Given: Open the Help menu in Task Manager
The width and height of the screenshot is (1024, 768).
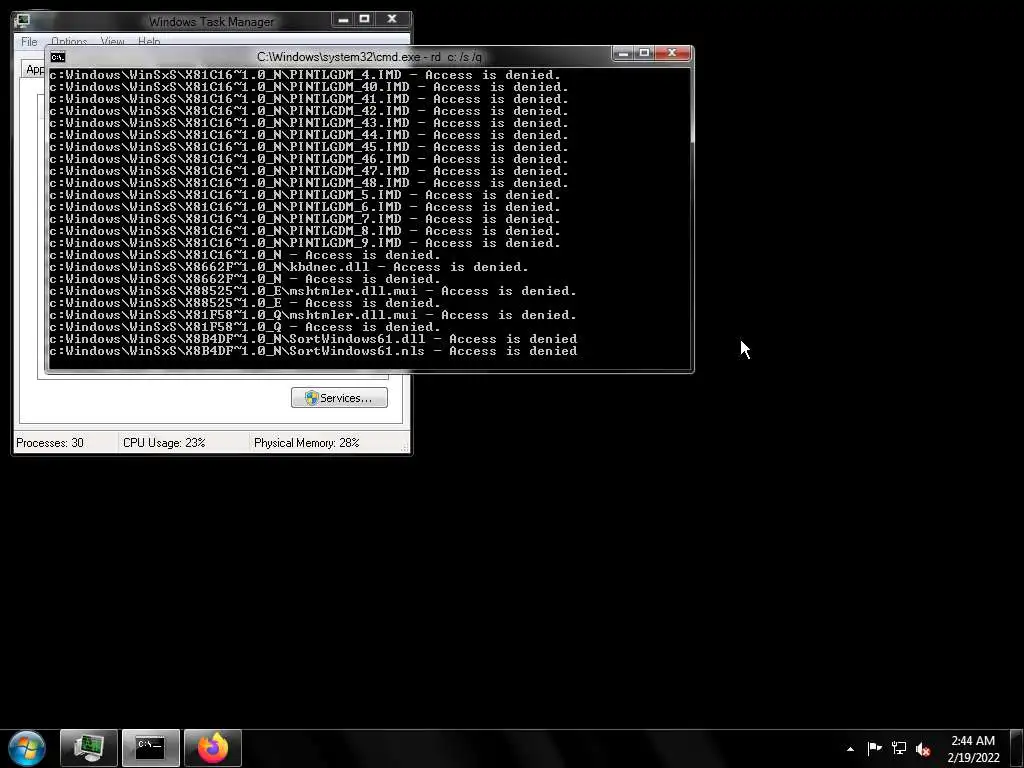Looking at the screenshot, I should pos(149,42).
